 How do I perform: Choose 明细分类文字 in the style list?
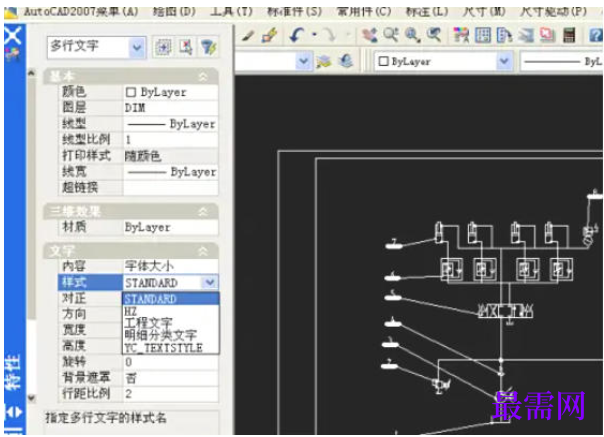coord(171,335)
